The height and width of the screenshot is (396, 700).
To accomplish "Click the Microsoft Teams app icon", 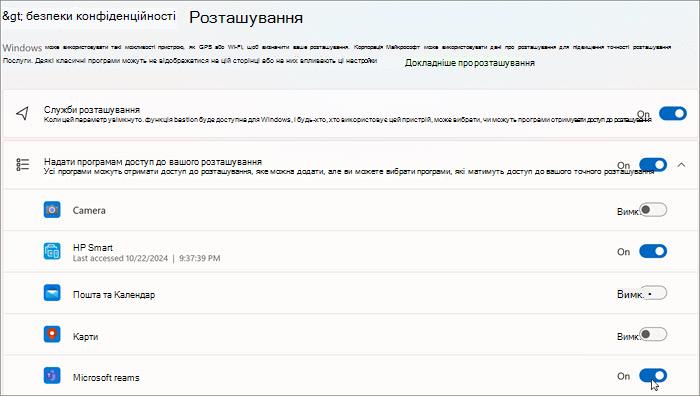I will [52, 376].
